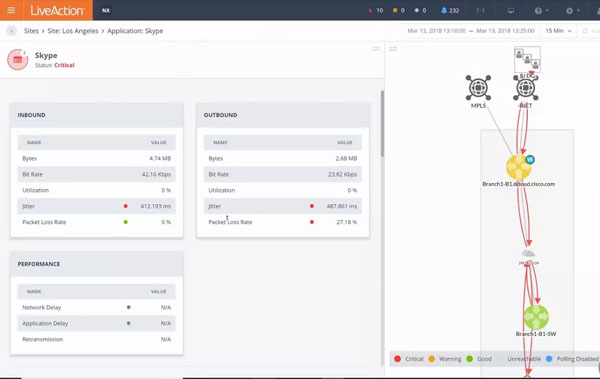Click the Unreachable legend label
This screenshot has height=379, width=600.
(524, 359)
